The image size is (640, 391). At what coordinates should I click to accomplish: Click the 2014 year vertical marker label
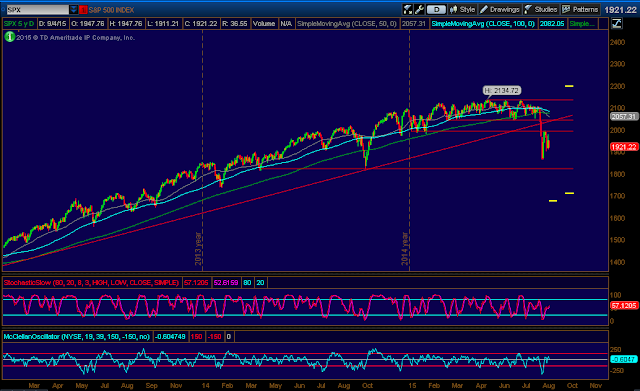tap(405, 248)
